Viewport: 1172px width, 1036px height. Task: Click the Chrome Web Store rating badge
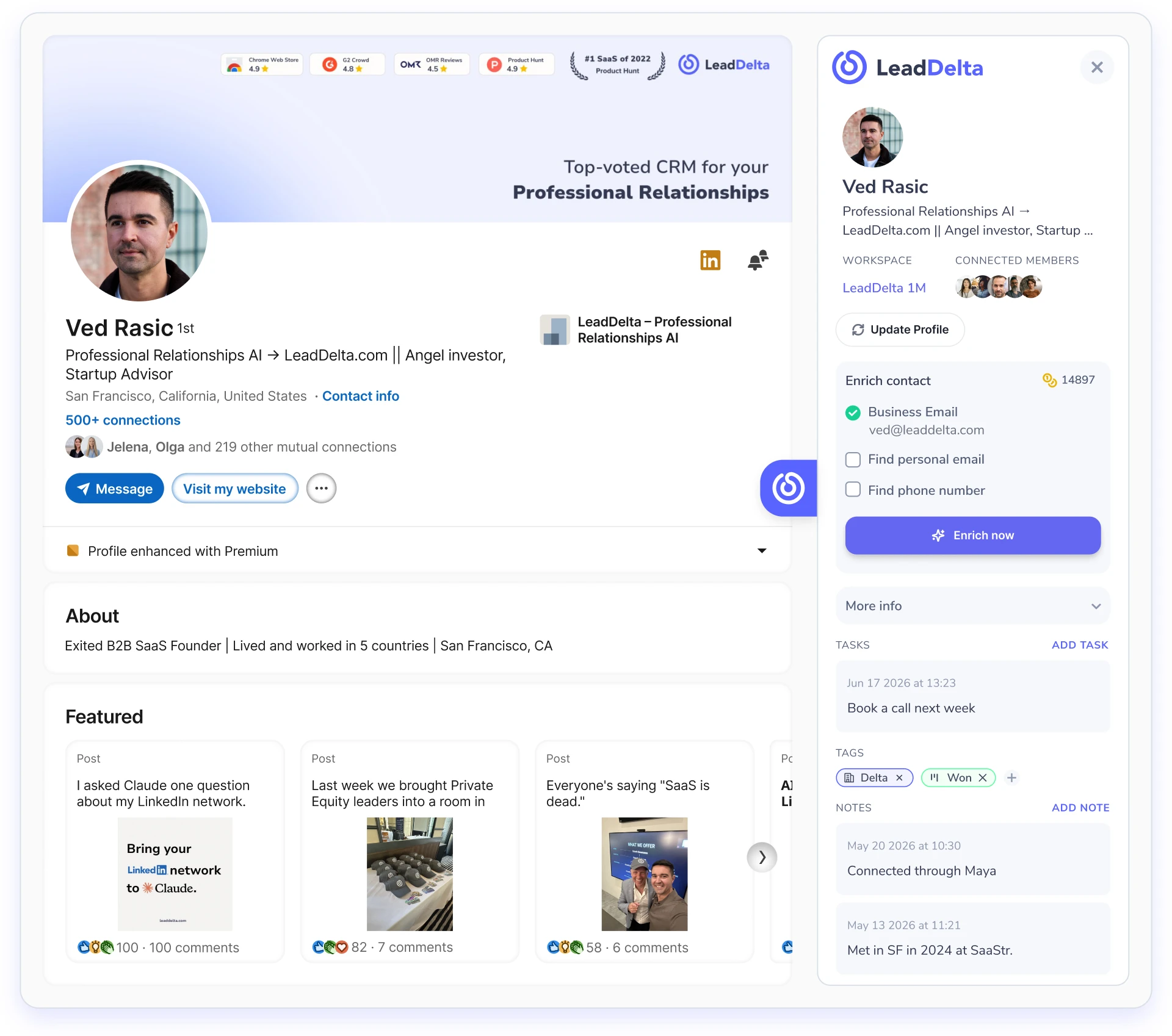[x=262, y=64]
